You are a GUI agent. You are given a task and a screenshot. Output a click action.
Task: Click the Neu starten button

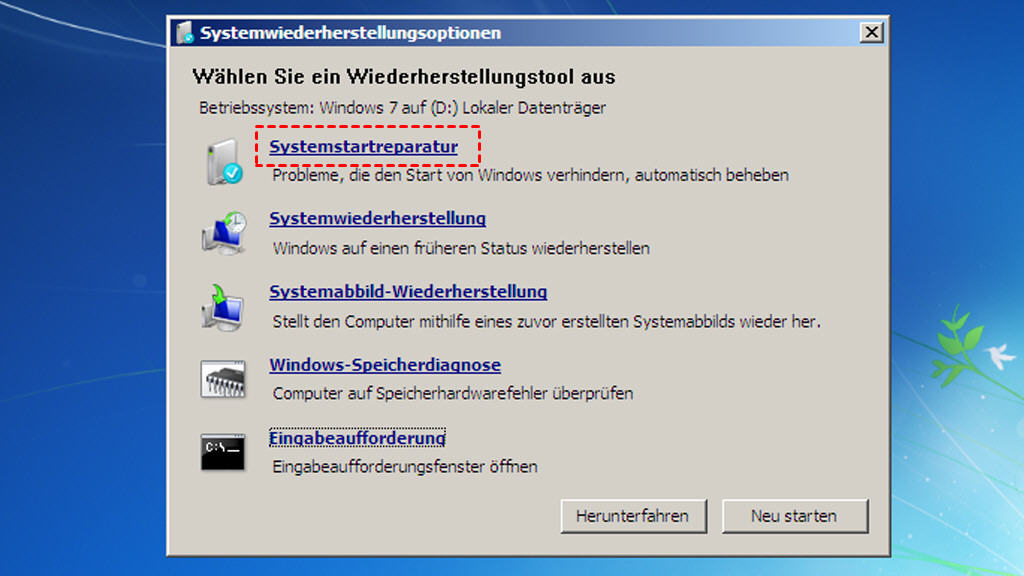(795, 516)
